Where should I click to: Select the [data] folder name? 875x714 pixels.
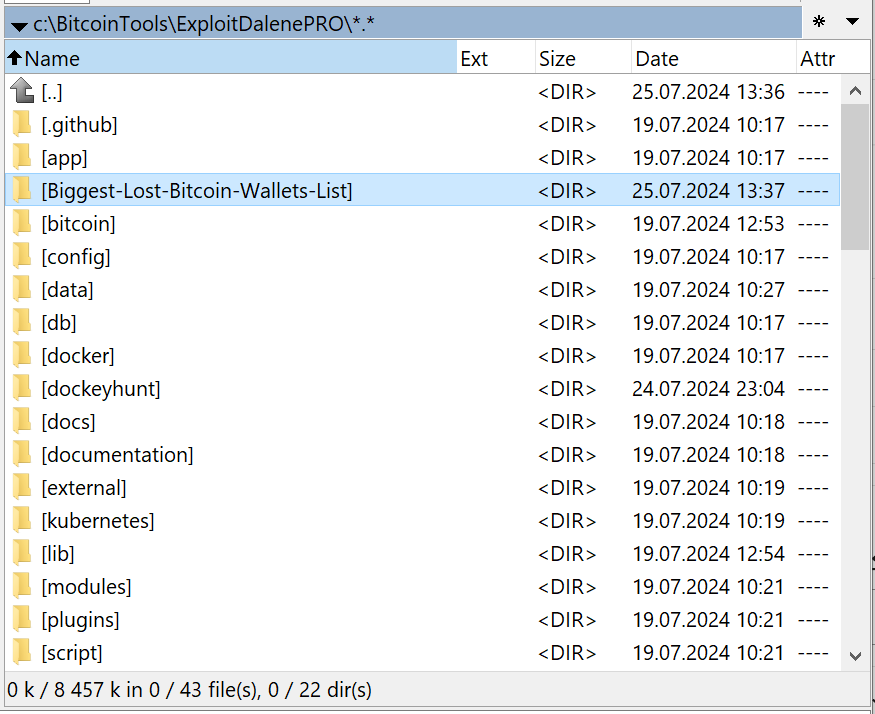pyautogui.click(x=68, y=290)
